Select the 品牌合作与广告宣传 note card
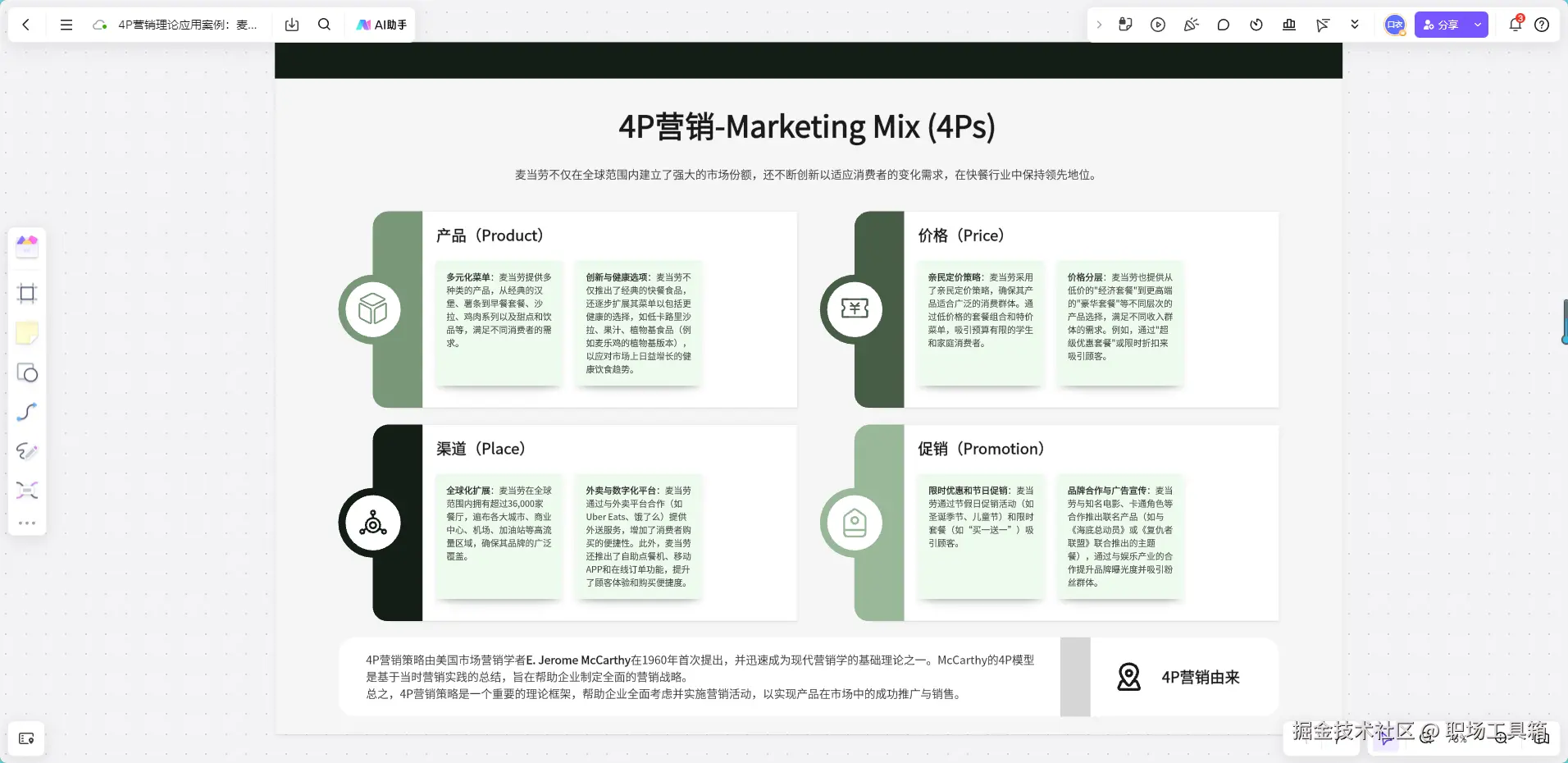Screen dimensions: 1568x763 [1120, 537]
